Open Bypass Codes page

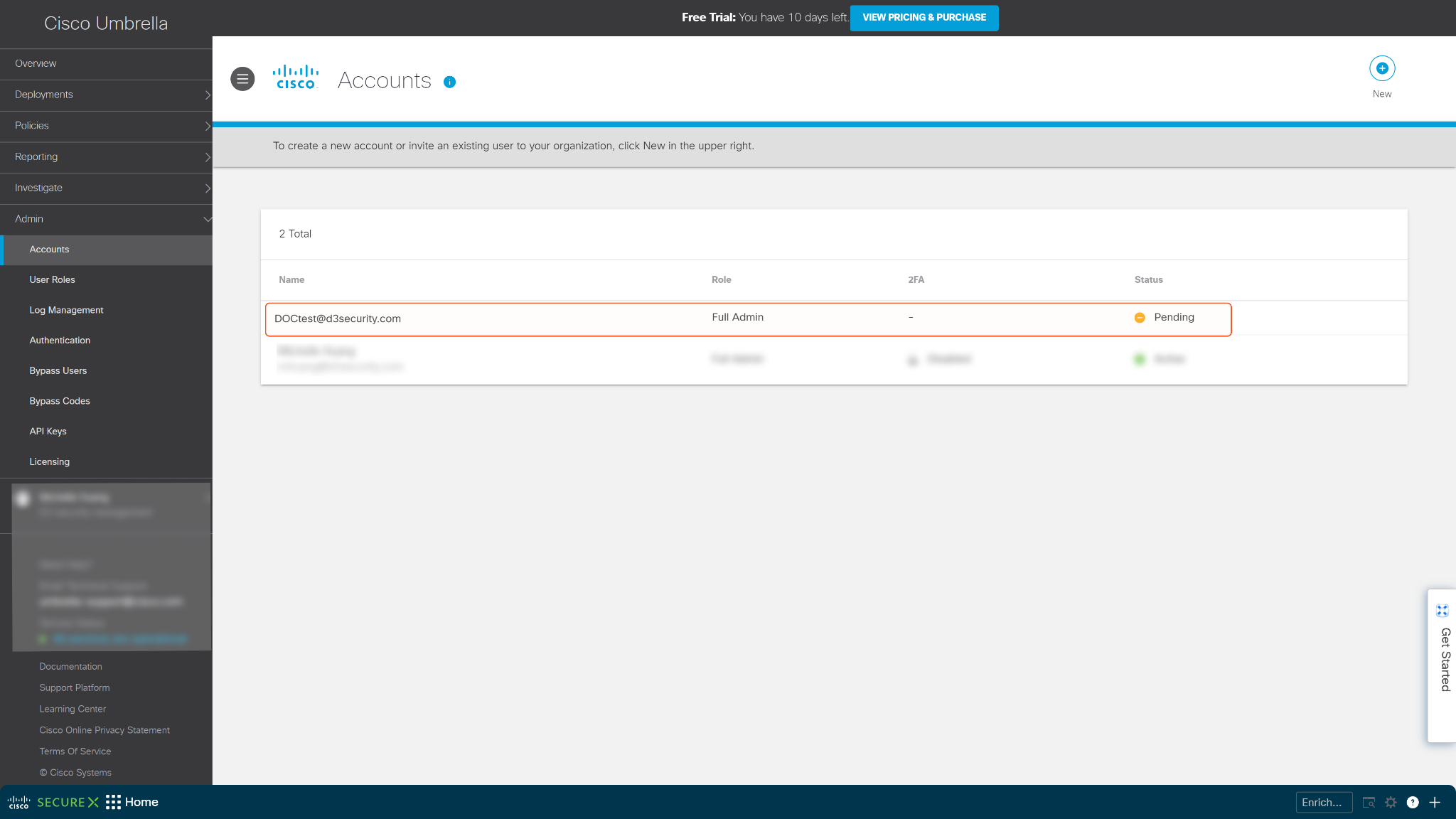[60, 401]
